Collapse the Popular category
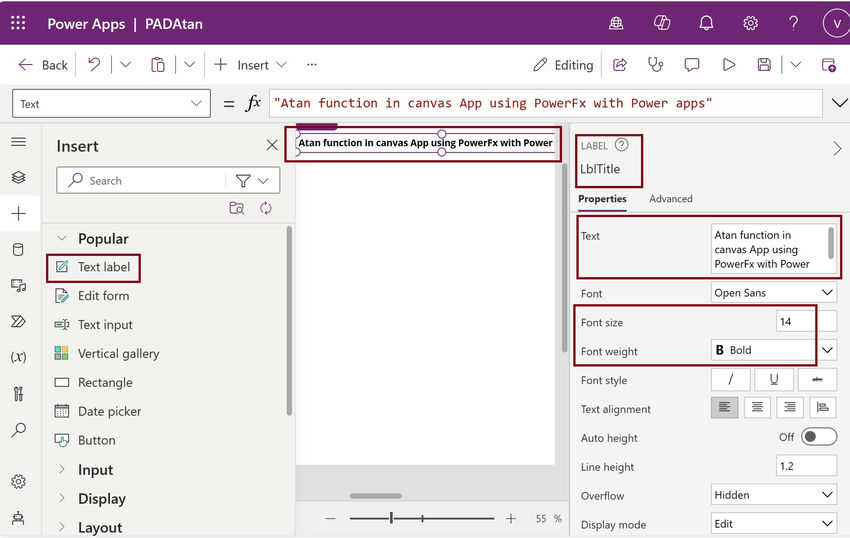This screenshot has width=850, height=538. pyautogui.click(x=62, y=238)
